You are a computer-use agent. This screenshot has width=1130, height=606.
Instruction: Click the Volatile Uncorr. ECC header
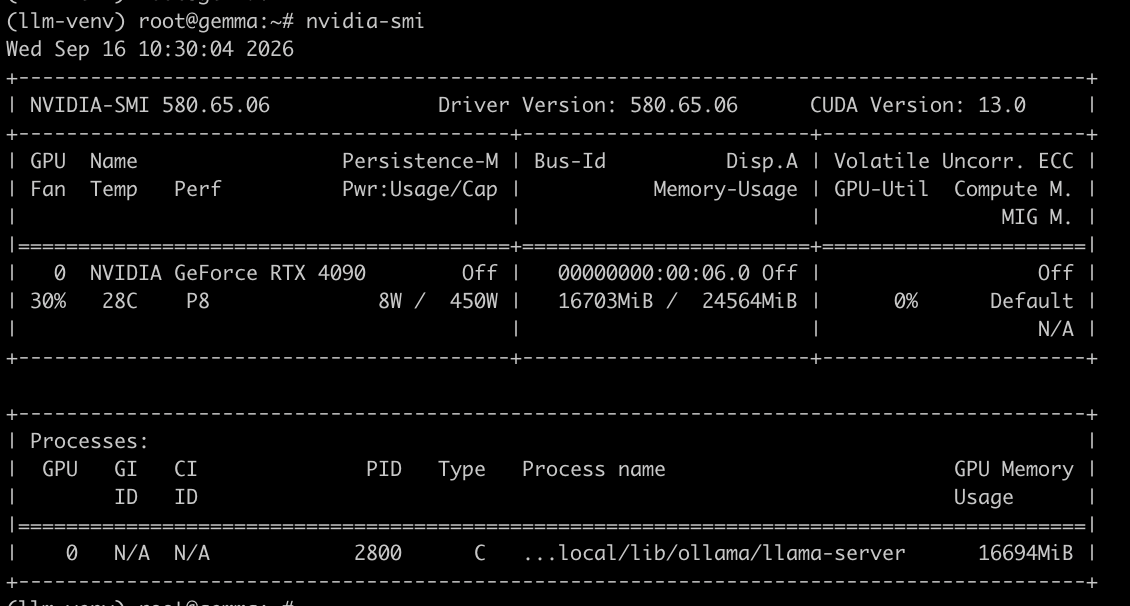click(x=954, y=161)
